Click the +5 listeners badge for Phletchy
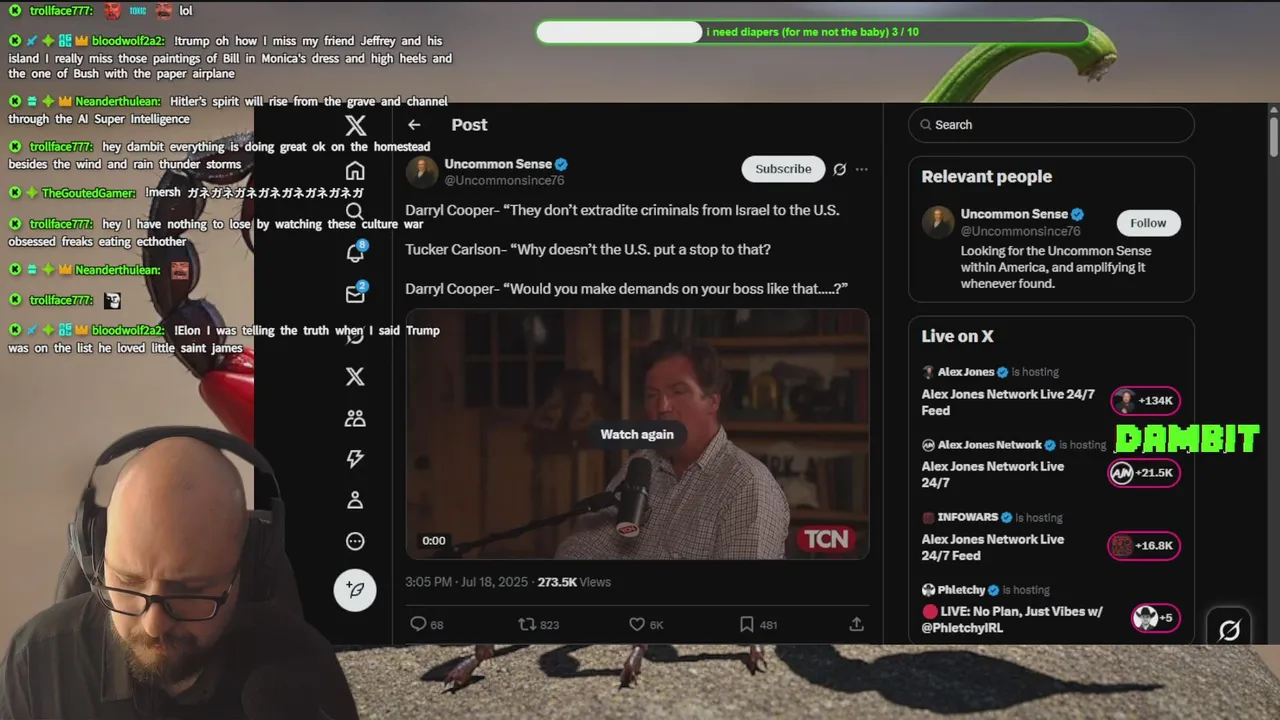Image resolution: width=1280 pixels, height=720 pixels. click(1155, 618)
